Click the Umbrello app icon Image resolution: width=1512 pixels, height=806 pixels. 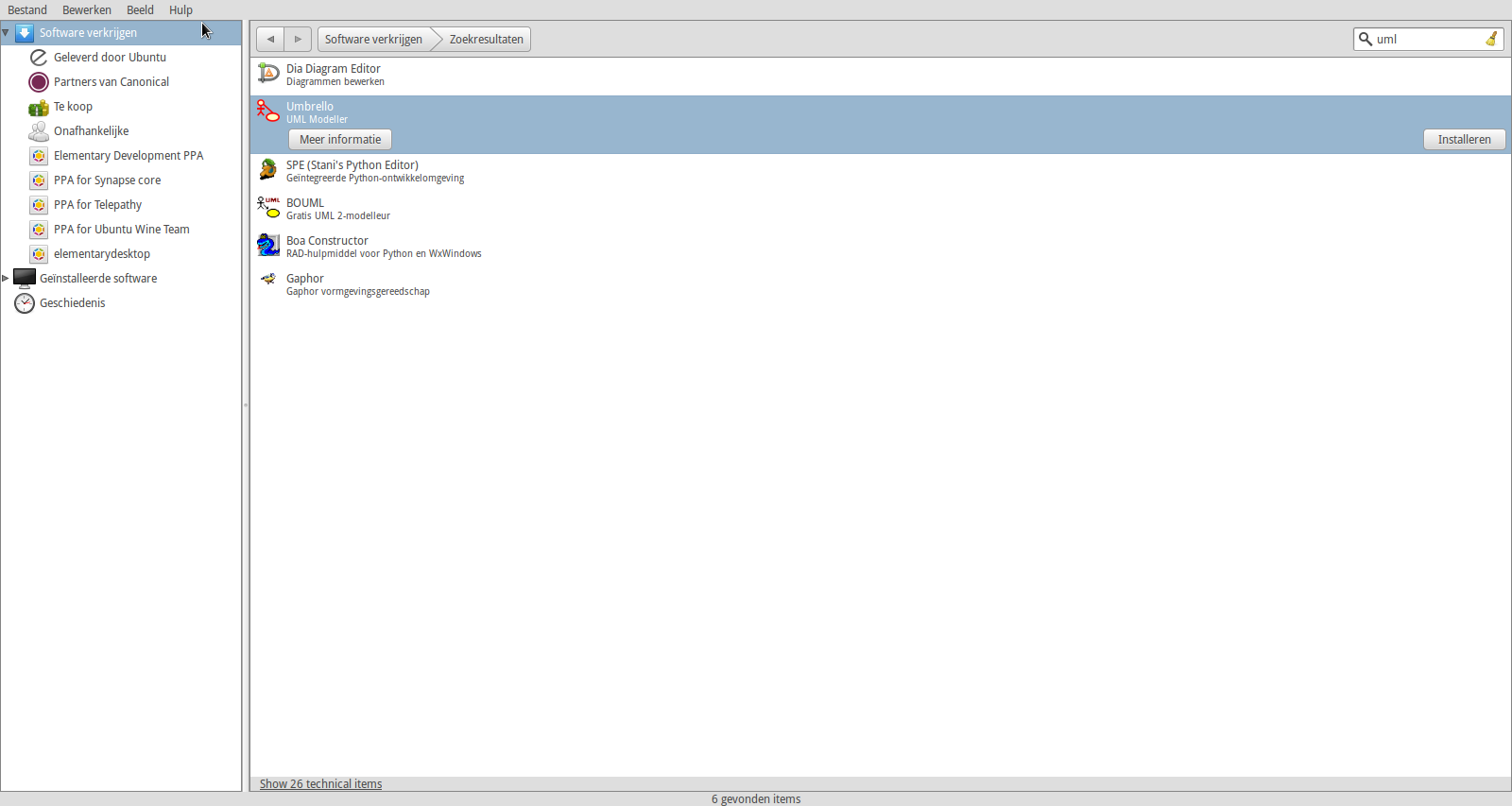[268, 111]
